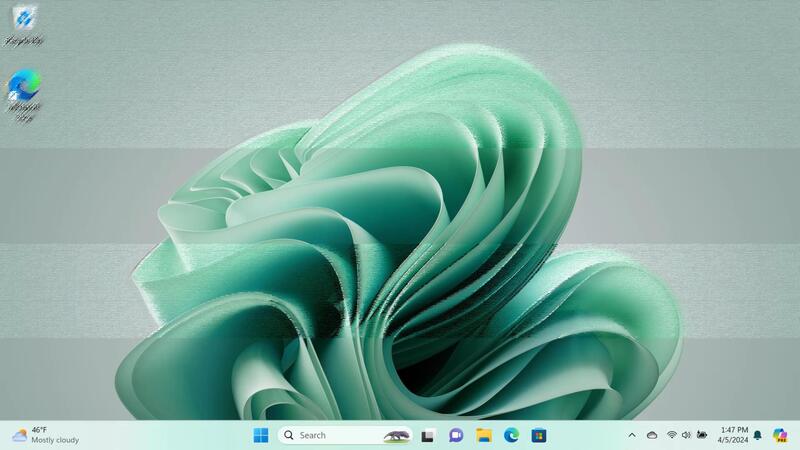Launch Copilot preview from the taskbar
Screen dimensions: 800x450
pos(780,435)
